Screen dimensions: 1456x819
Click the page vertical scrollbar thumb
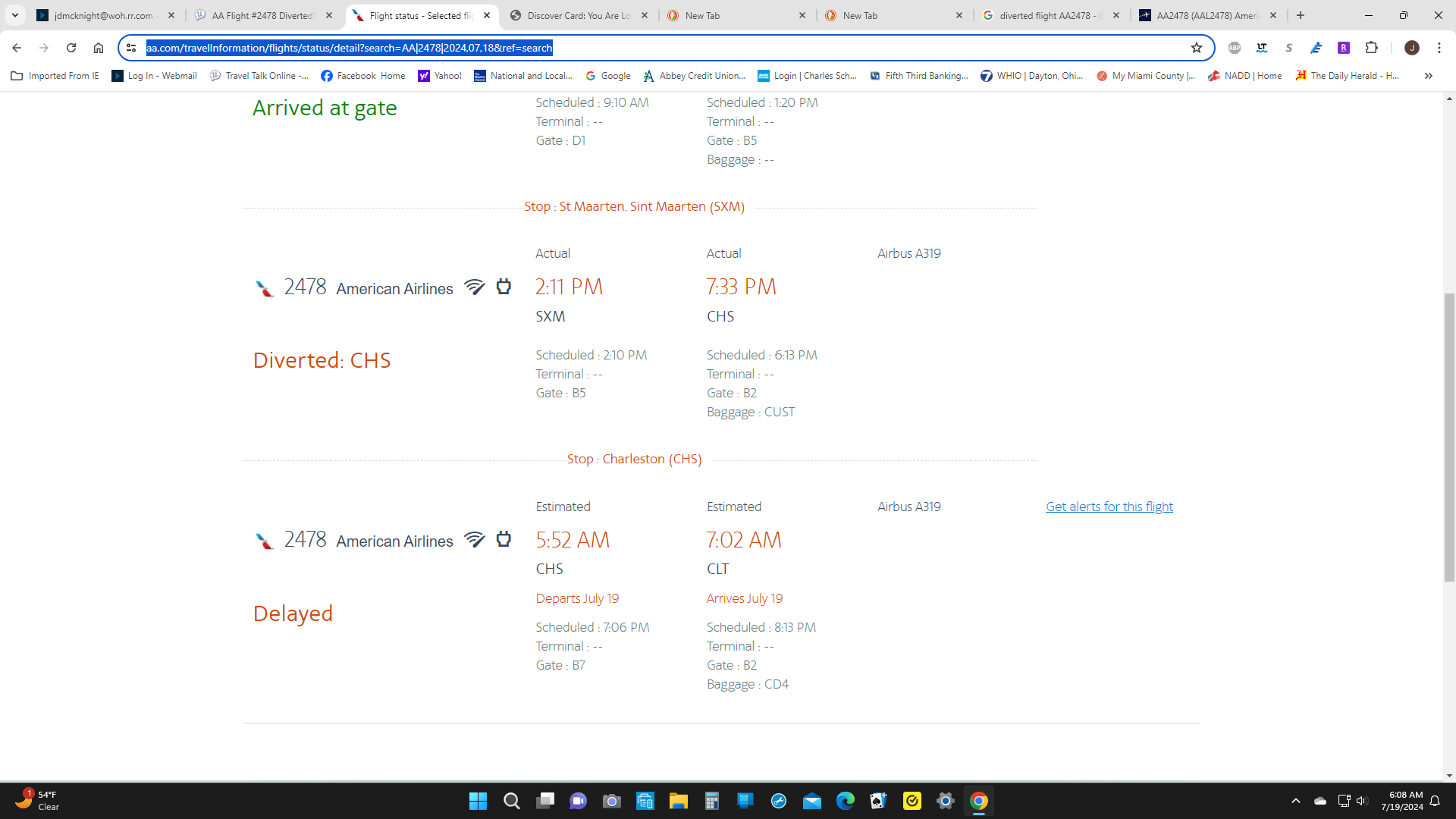pyautogui.click(x=1449, y=437)
